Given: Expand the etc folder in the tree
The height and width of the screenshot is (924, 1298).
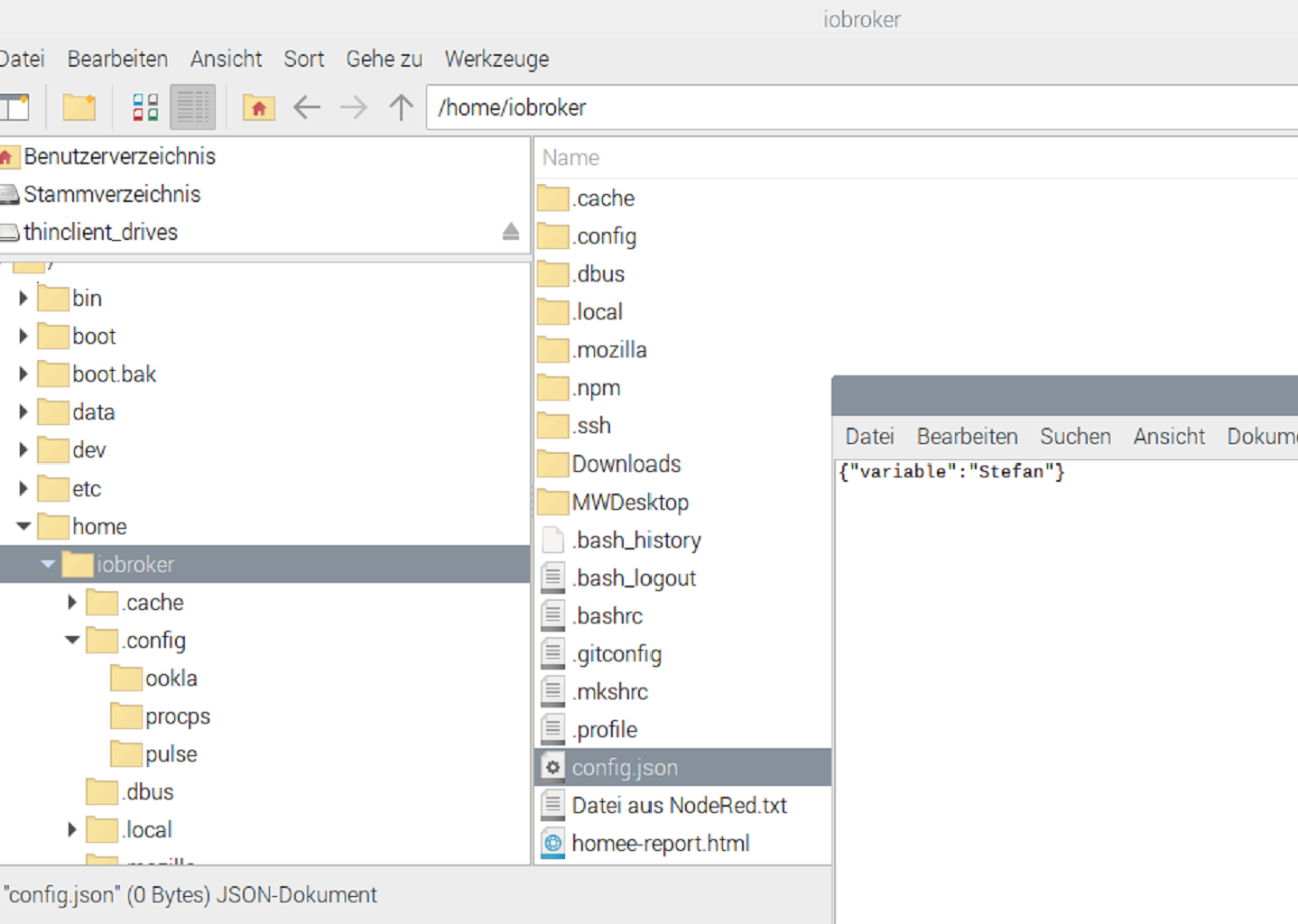Looking at the screenshot, I should 23,488.
